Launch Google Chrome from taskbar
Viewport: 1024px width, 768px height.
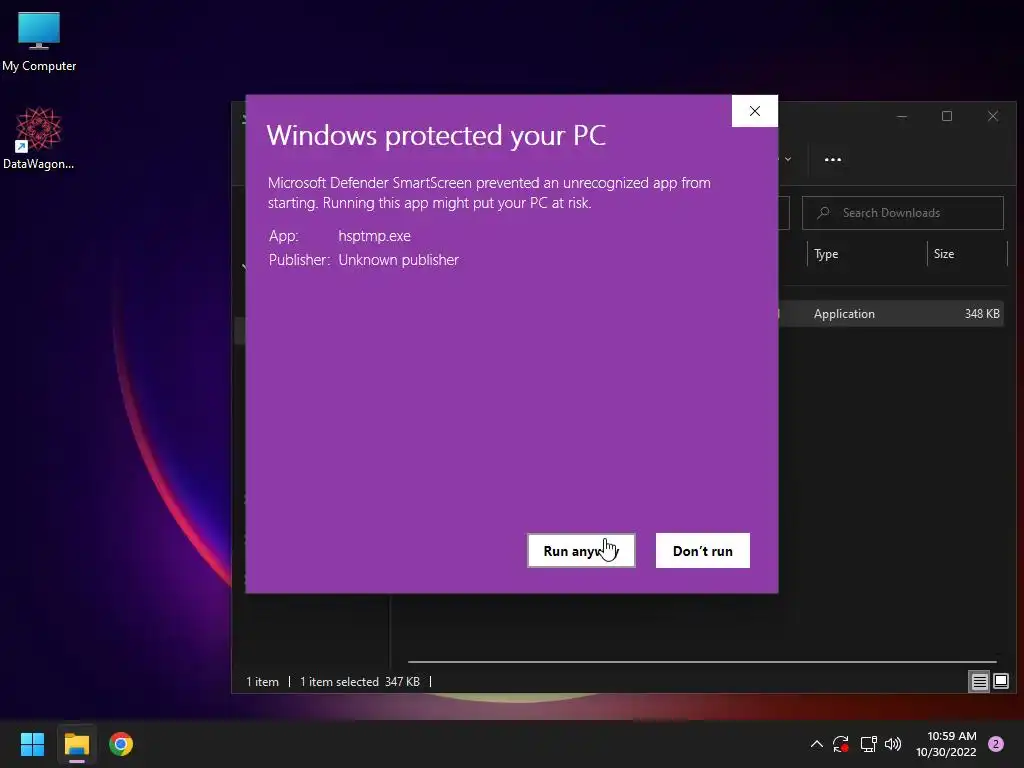pyautogui.click(x=121, y=744)
